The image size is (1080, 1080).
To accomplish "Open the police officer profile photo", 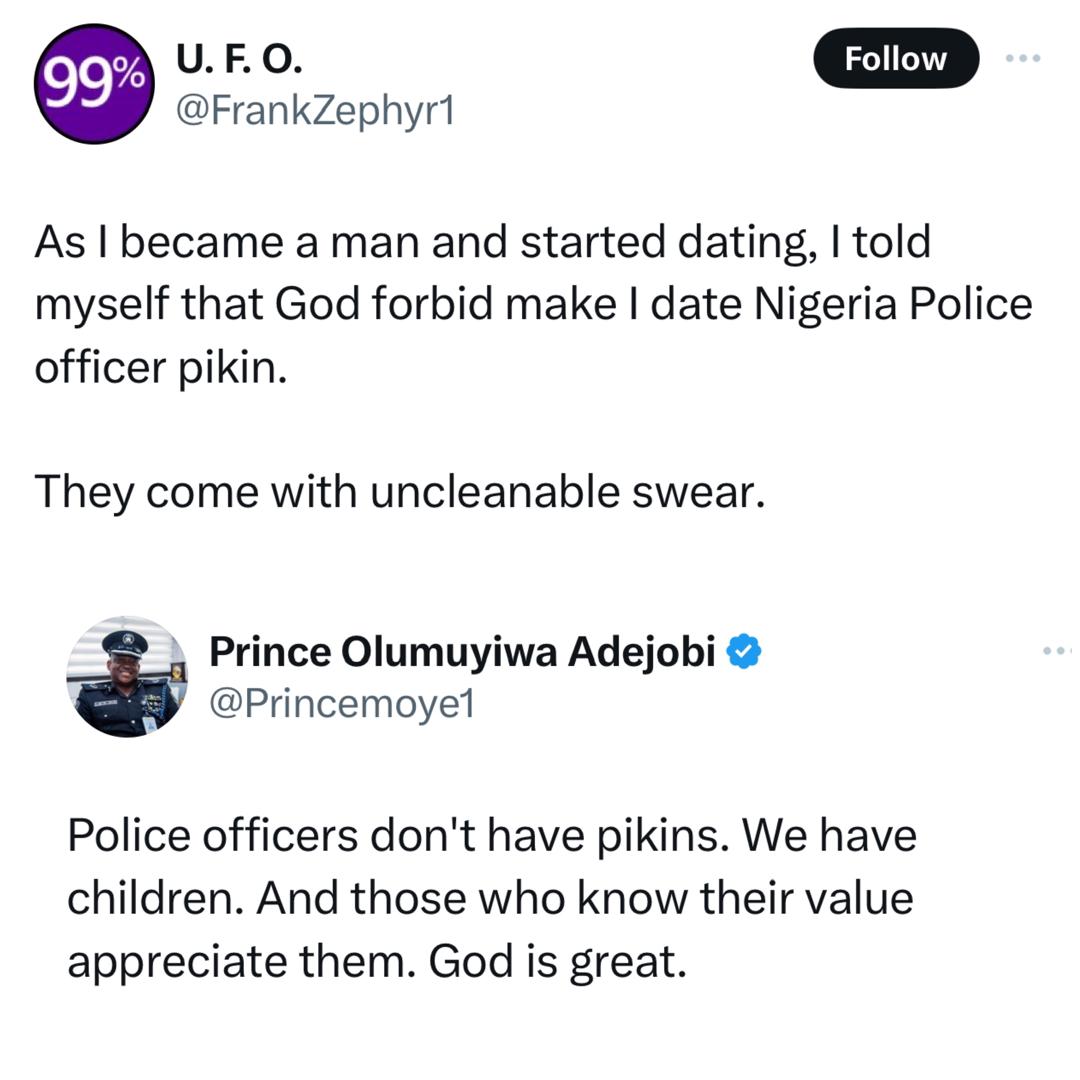I will pyautogui.click(x=127, y=677).
